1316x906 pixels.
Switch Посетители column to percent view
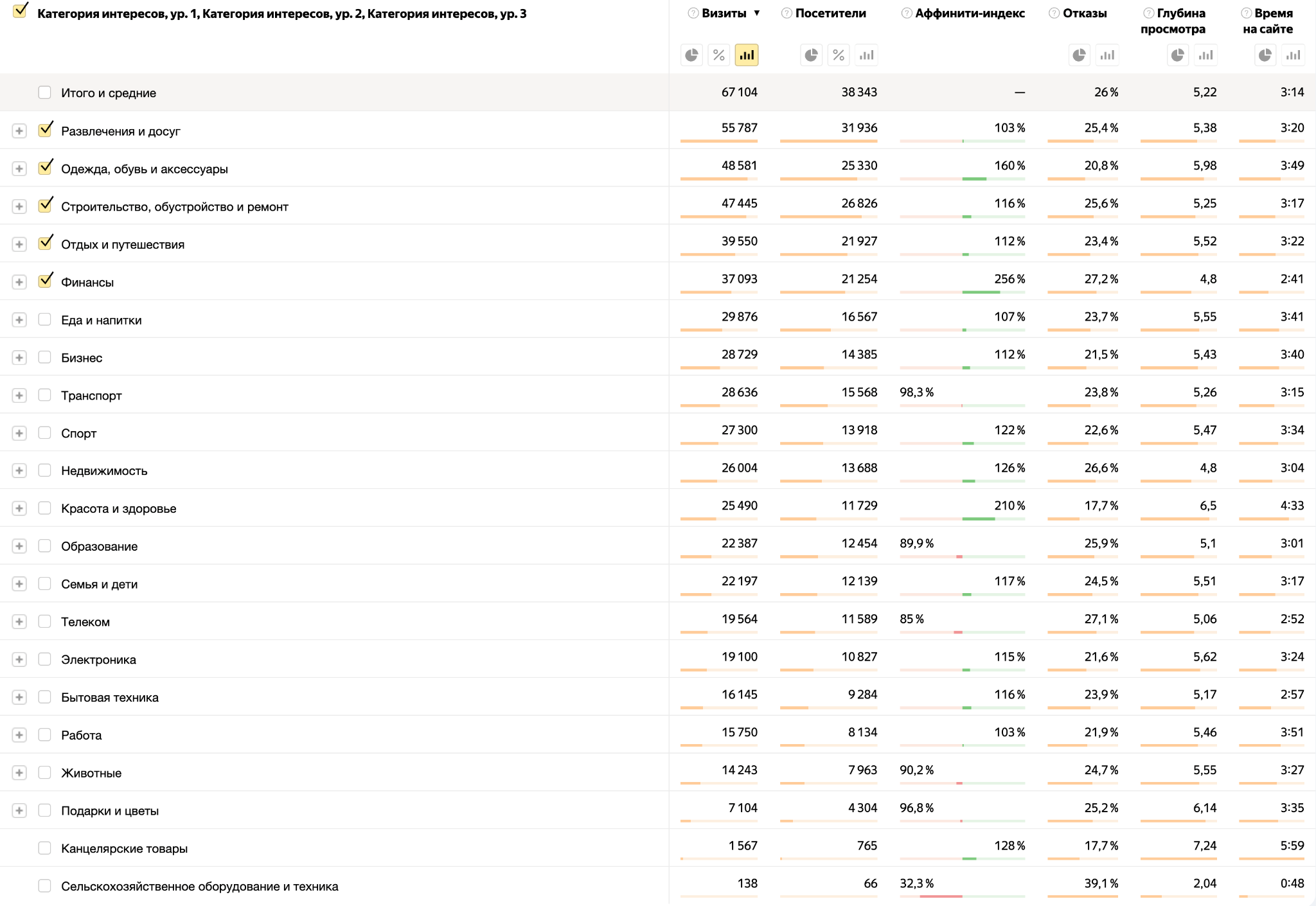839,55
